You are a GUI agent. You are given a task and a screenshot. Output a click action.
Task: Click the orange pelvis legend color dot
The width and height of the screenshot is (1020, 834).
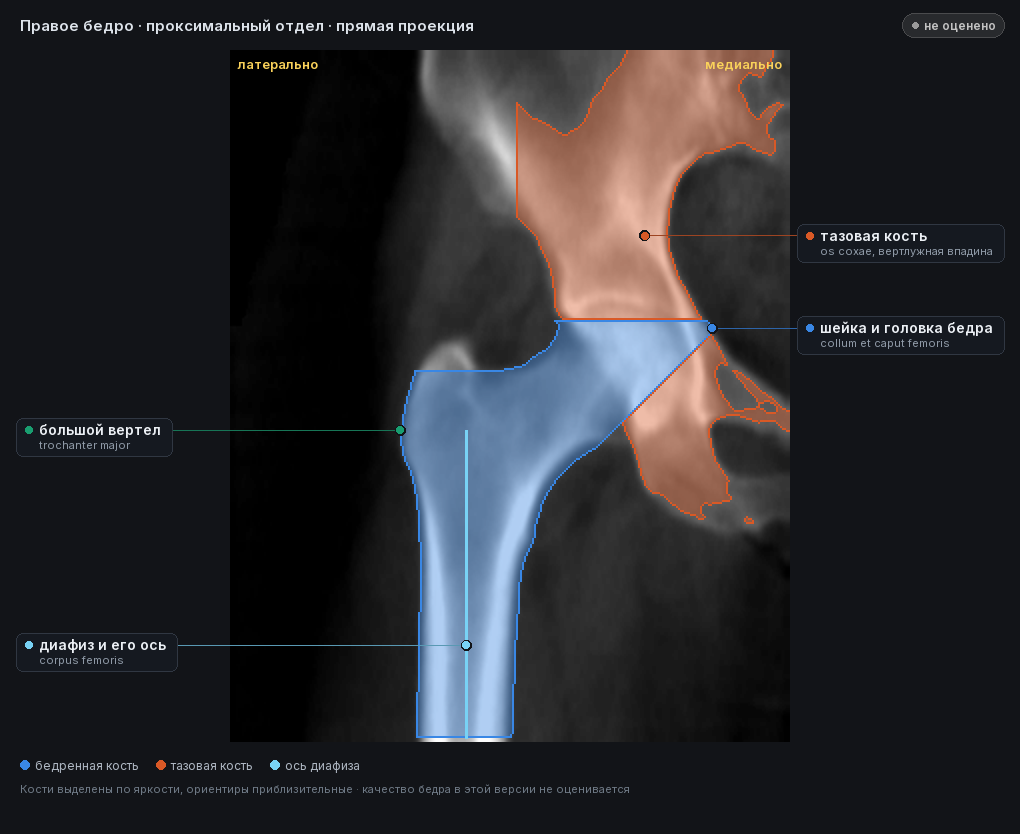161,765
